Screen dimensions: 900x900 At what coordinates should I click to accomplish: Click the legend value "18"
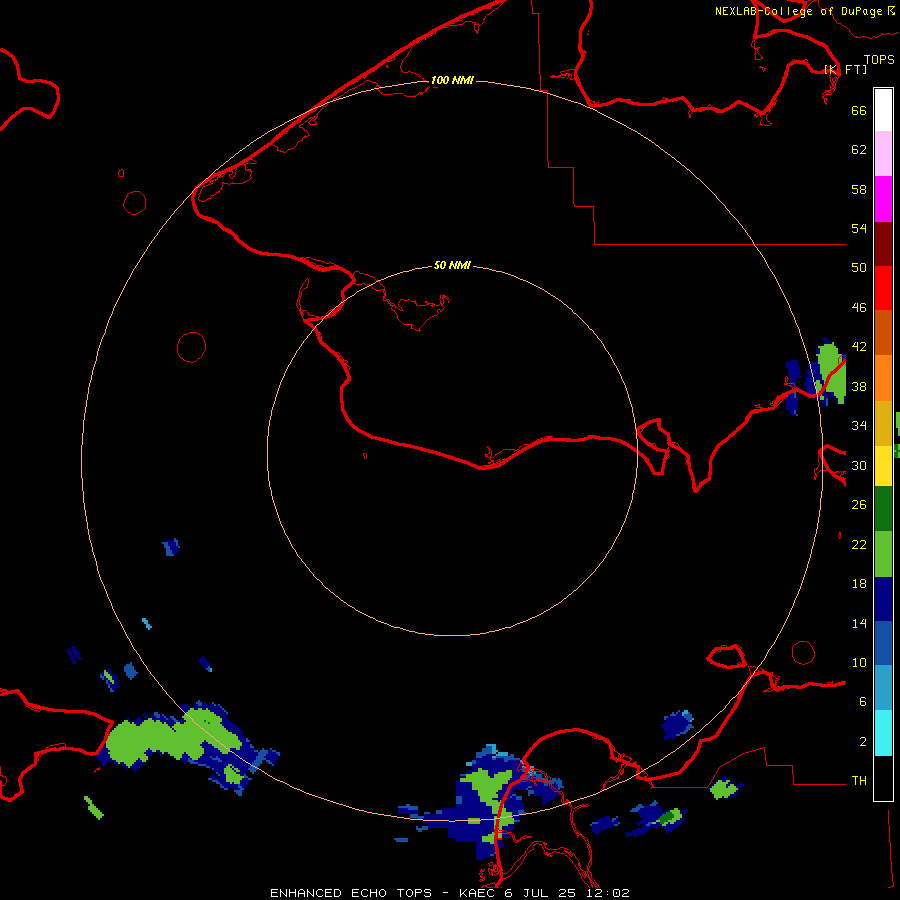(859, 584)
